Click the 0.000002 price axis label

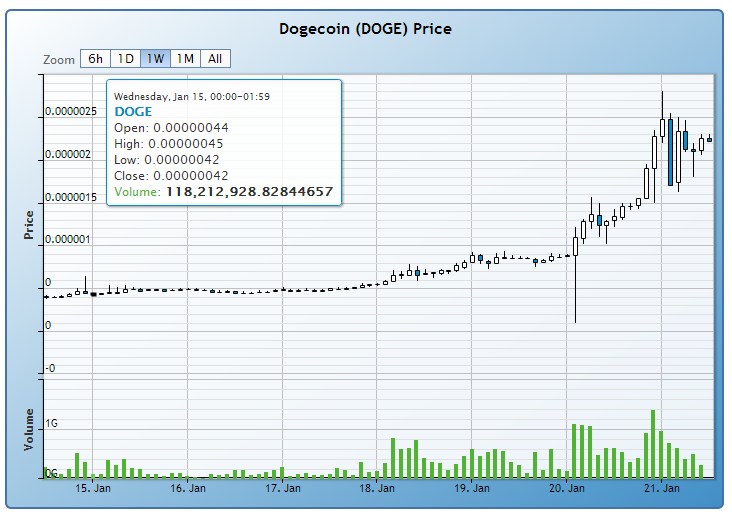(68, 155)
